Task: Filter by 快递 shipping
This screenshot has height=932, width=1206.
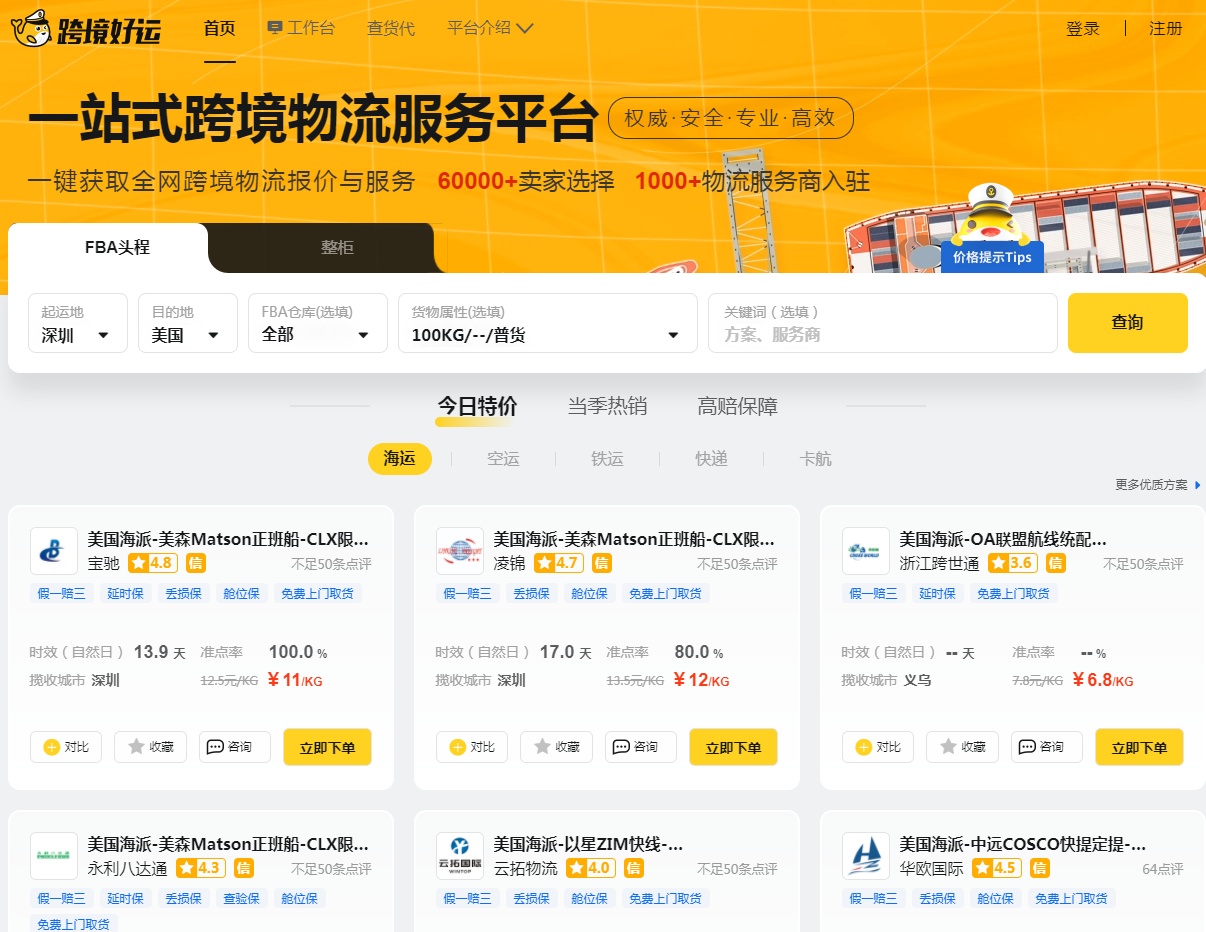Action: [x=711, y=458]
